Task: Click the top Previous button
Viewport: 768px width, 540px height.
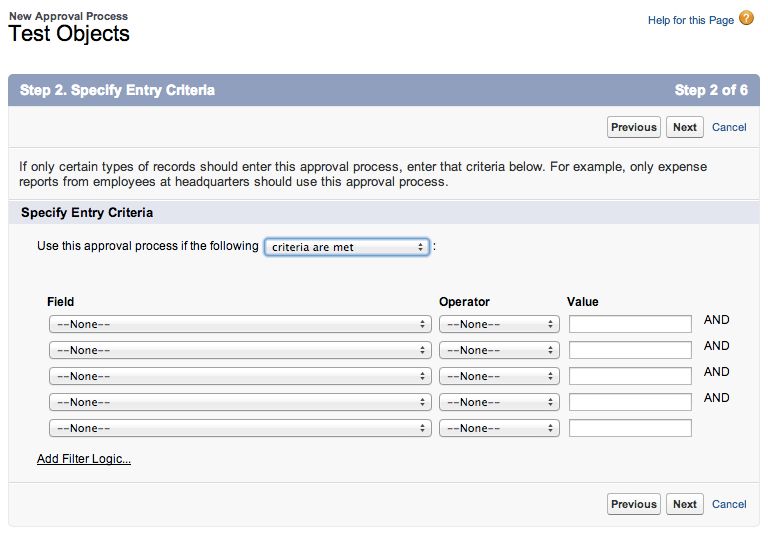Action: click(633, 127)
